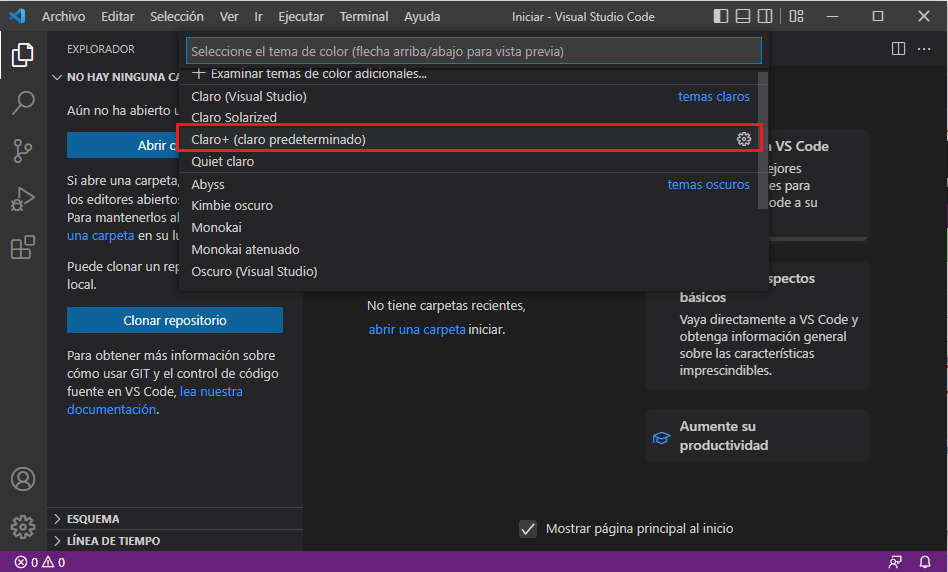Screen dimensions: 948x572
Task: Click the theme search input field
Action: click(x=473, y=51)
